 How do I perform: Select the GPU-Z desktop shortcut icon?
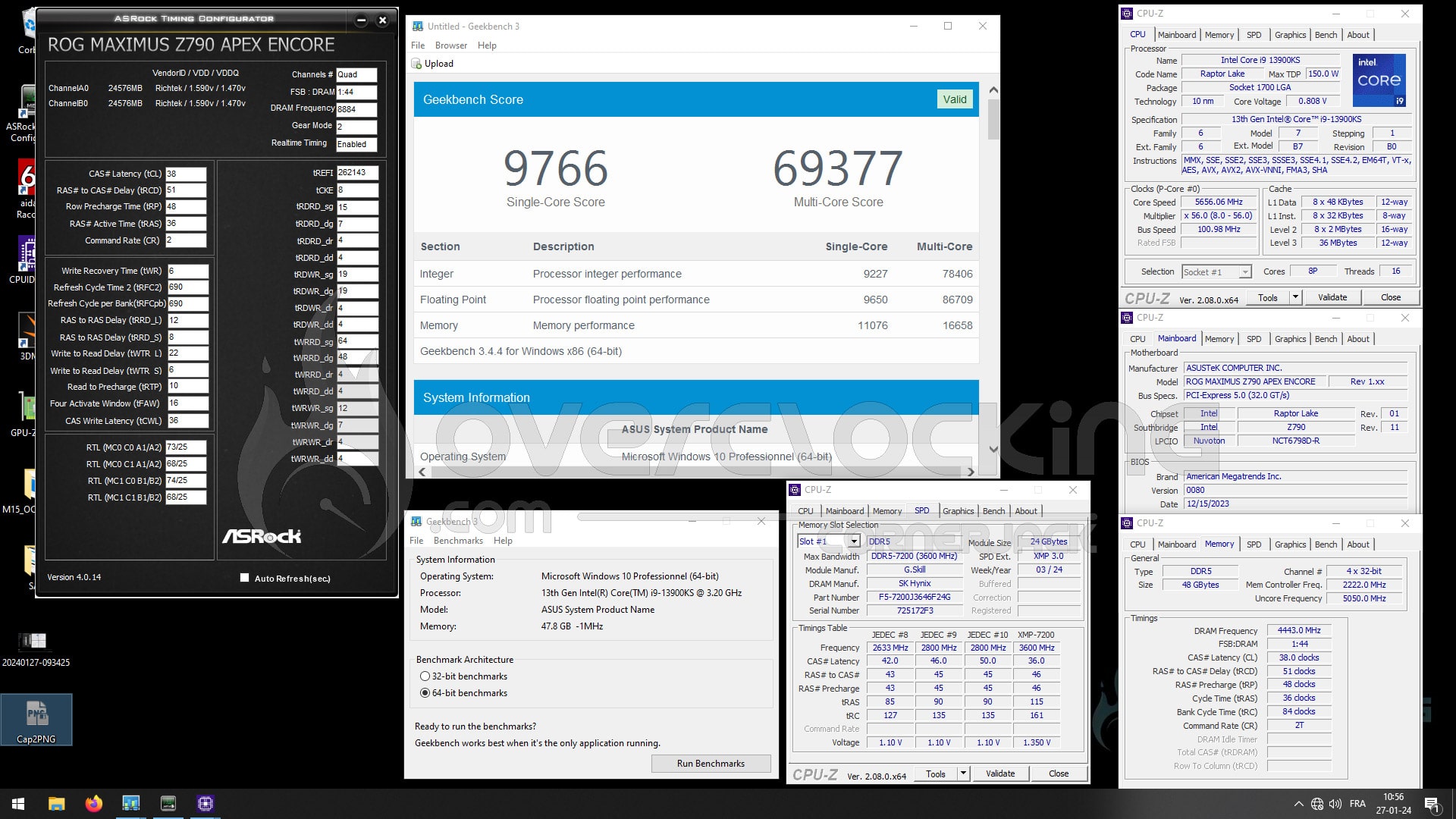point(27,414)
